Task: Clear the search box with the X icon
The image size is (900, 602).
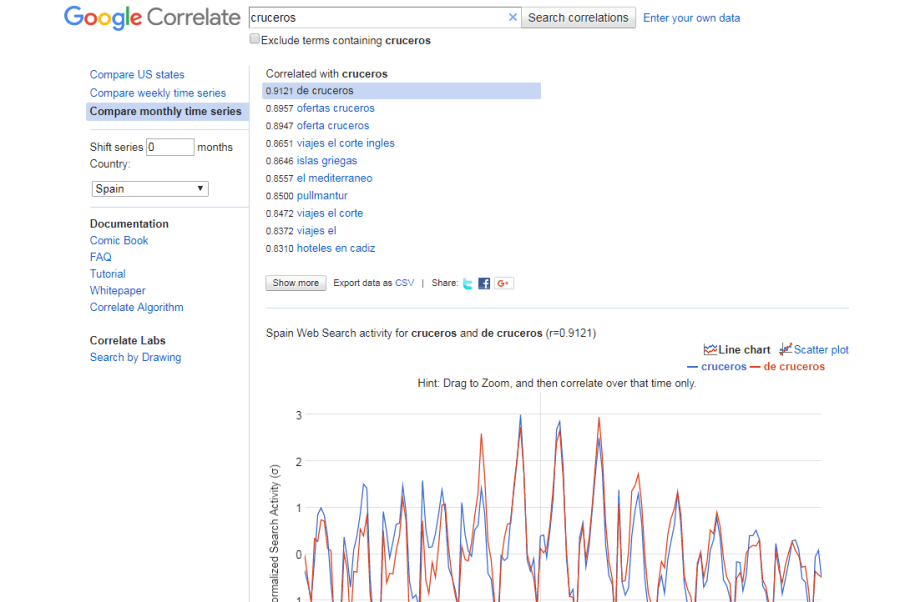Action: (513, 17)
